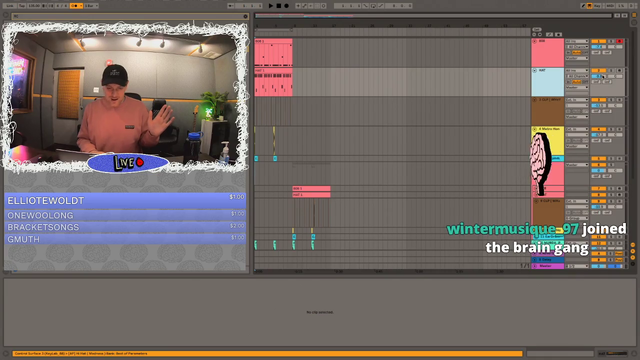The width and height of the screenshot is (640, 360).
Task: Select the B Delay return track
Action: 548,260
